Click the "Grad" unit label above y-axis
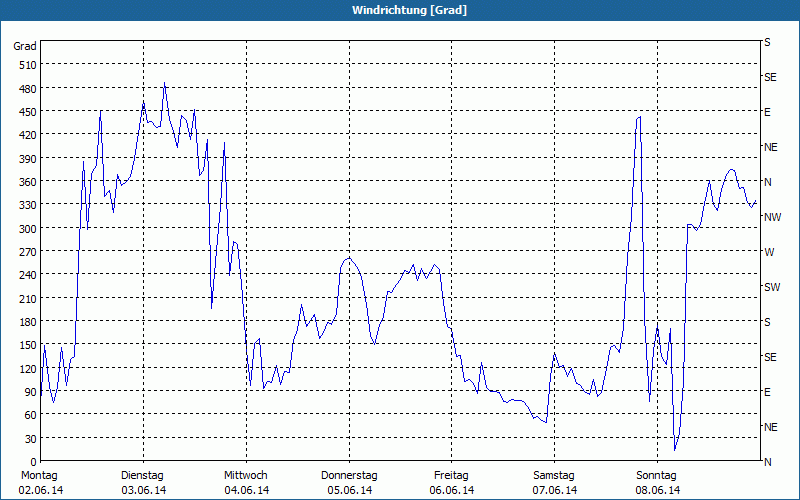Screen dimensions: 800x500 point(25,46)
